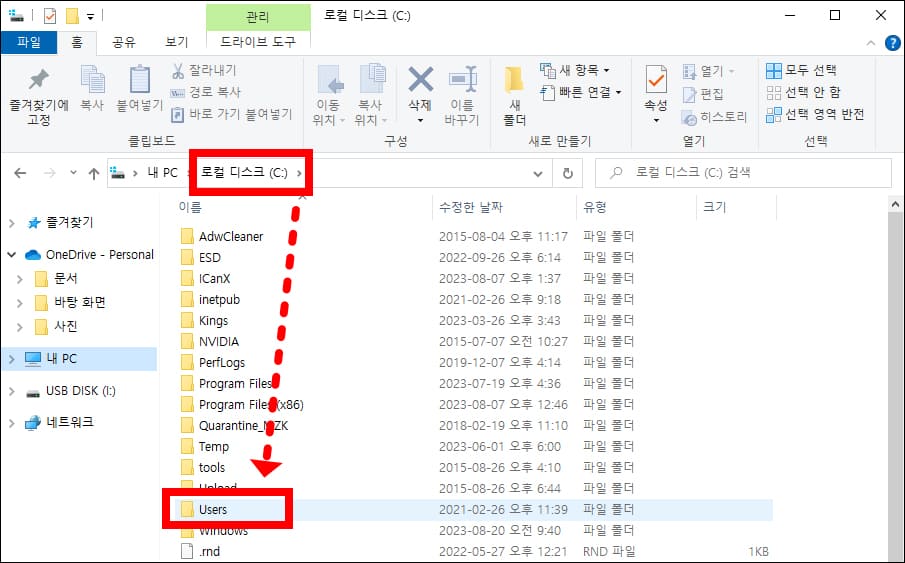Select the NVIDIA folder
The height and width of the screenshot is (563, 905).
tap(219, 342)
